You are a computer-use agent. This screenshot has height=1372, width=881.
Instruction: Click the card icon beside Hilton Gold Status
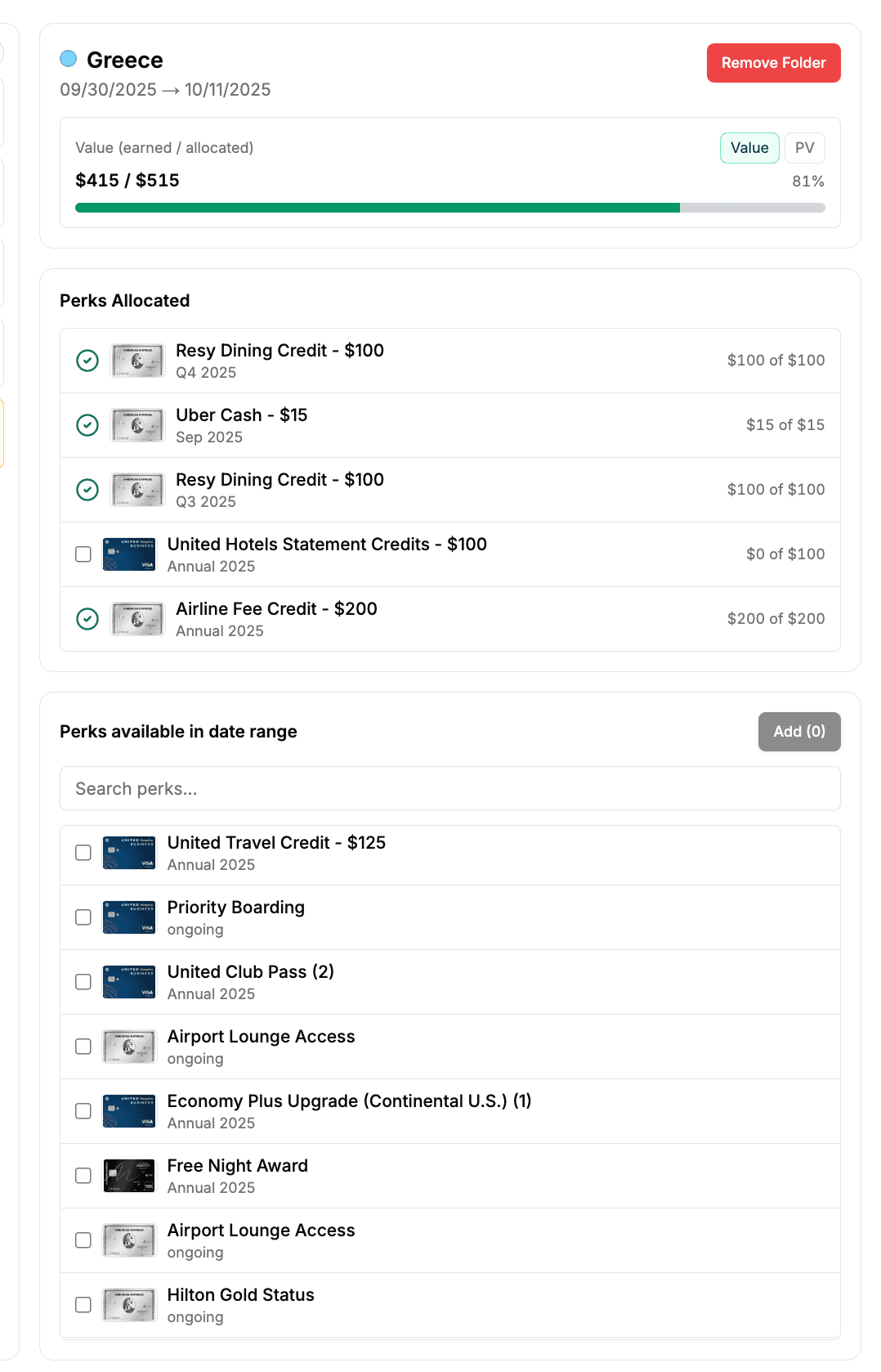(128, 1304)
